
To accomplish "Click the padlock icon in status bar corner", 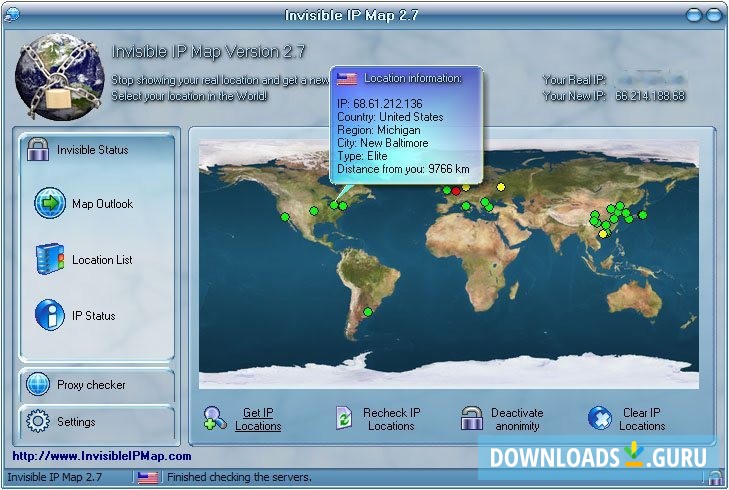I will click(715, 477).
